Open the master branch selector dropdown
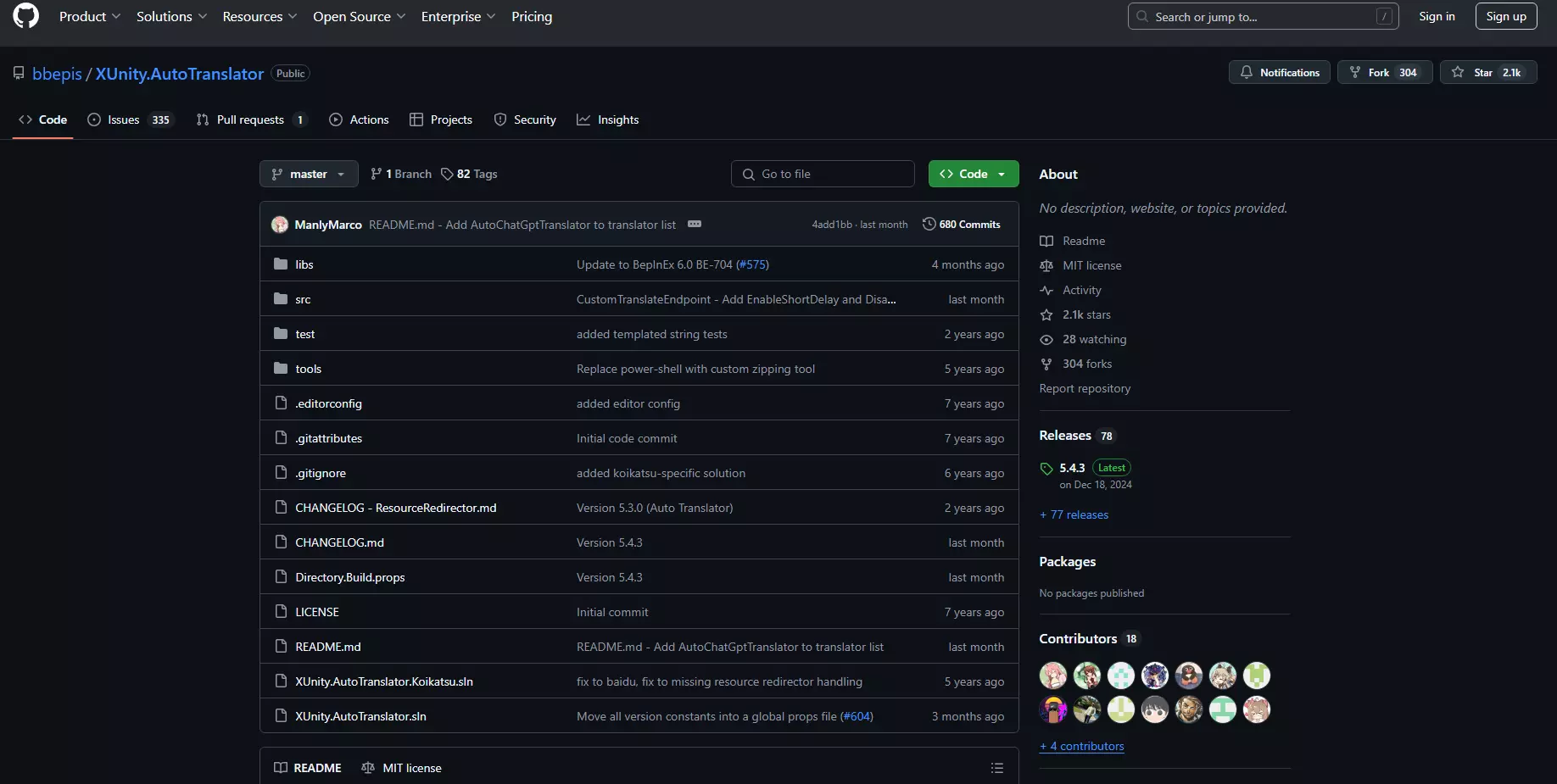Screen dimensions: 1557x784 pos(309,174)
